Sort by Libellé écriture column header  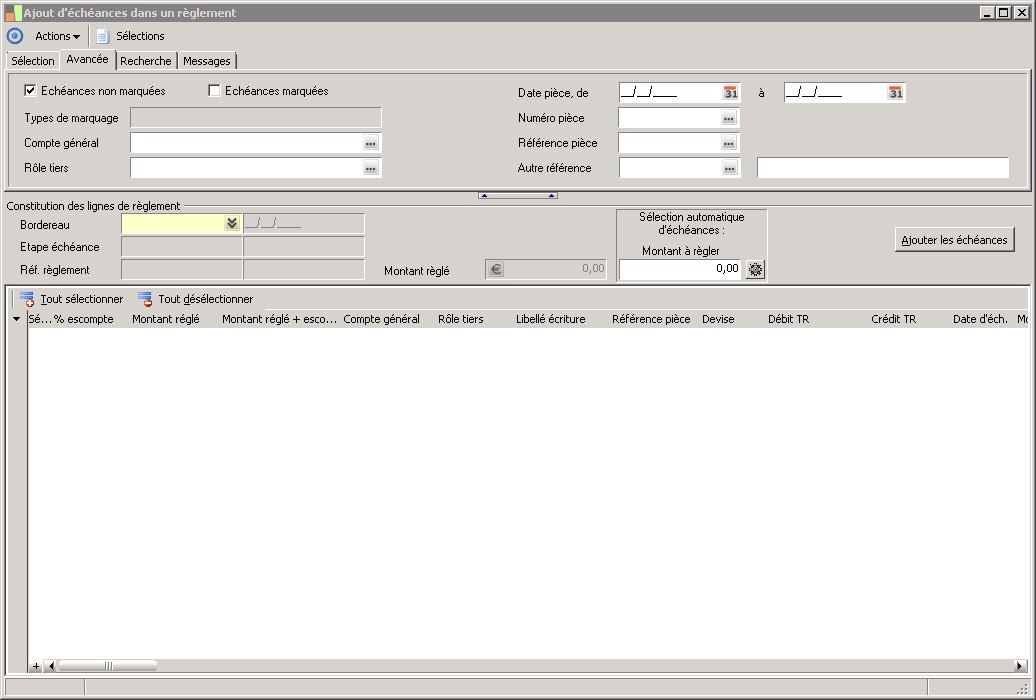tap(550, 319)
